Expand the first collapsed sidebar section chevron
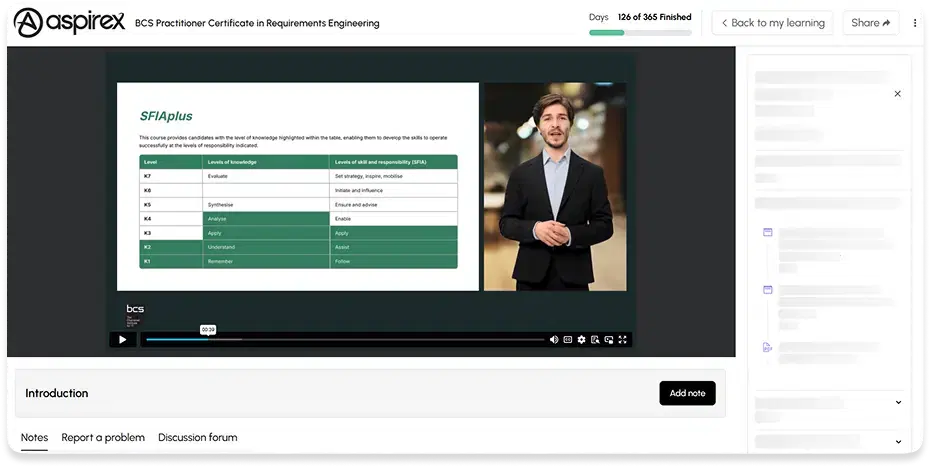Screen dimensions: 931x468 (x=898, y=402)
